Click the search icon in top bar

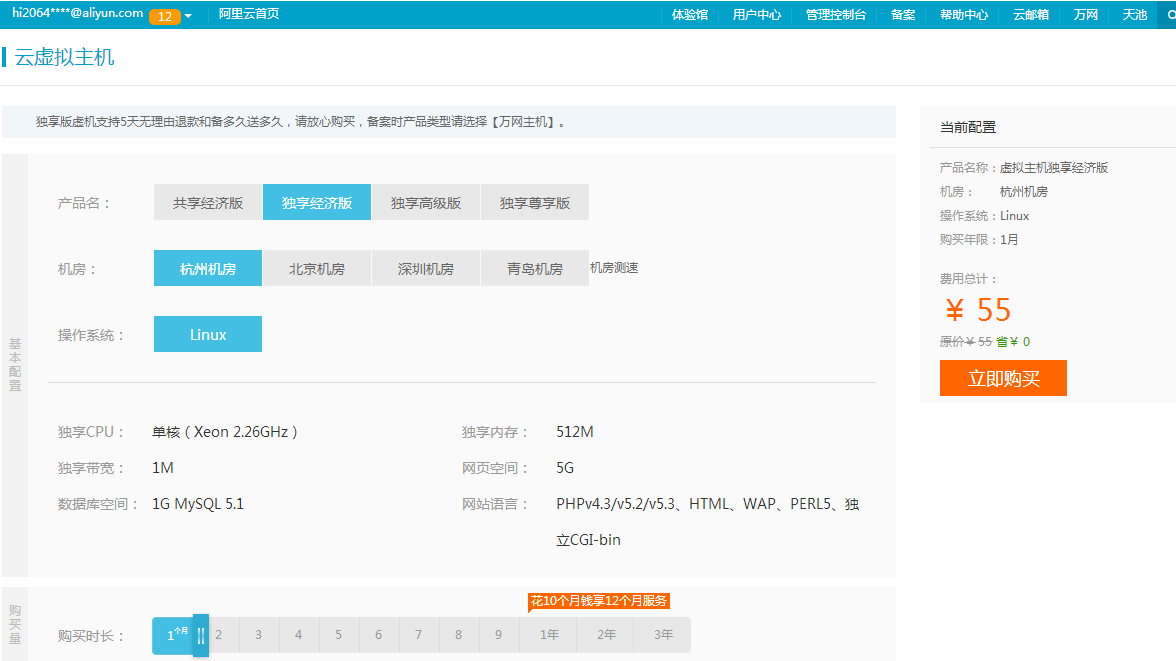click(1168, 15)
